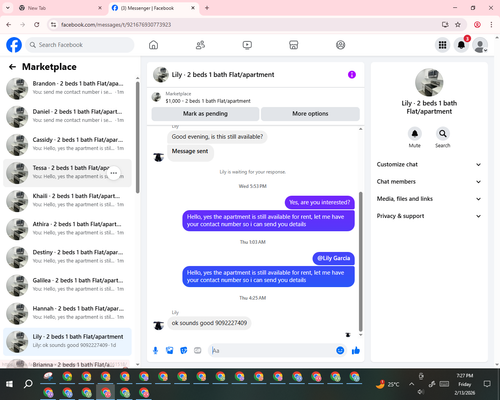Select Lily's conversation in the list
The width and height of the screenshot is (500, 400).
point(67,342)
